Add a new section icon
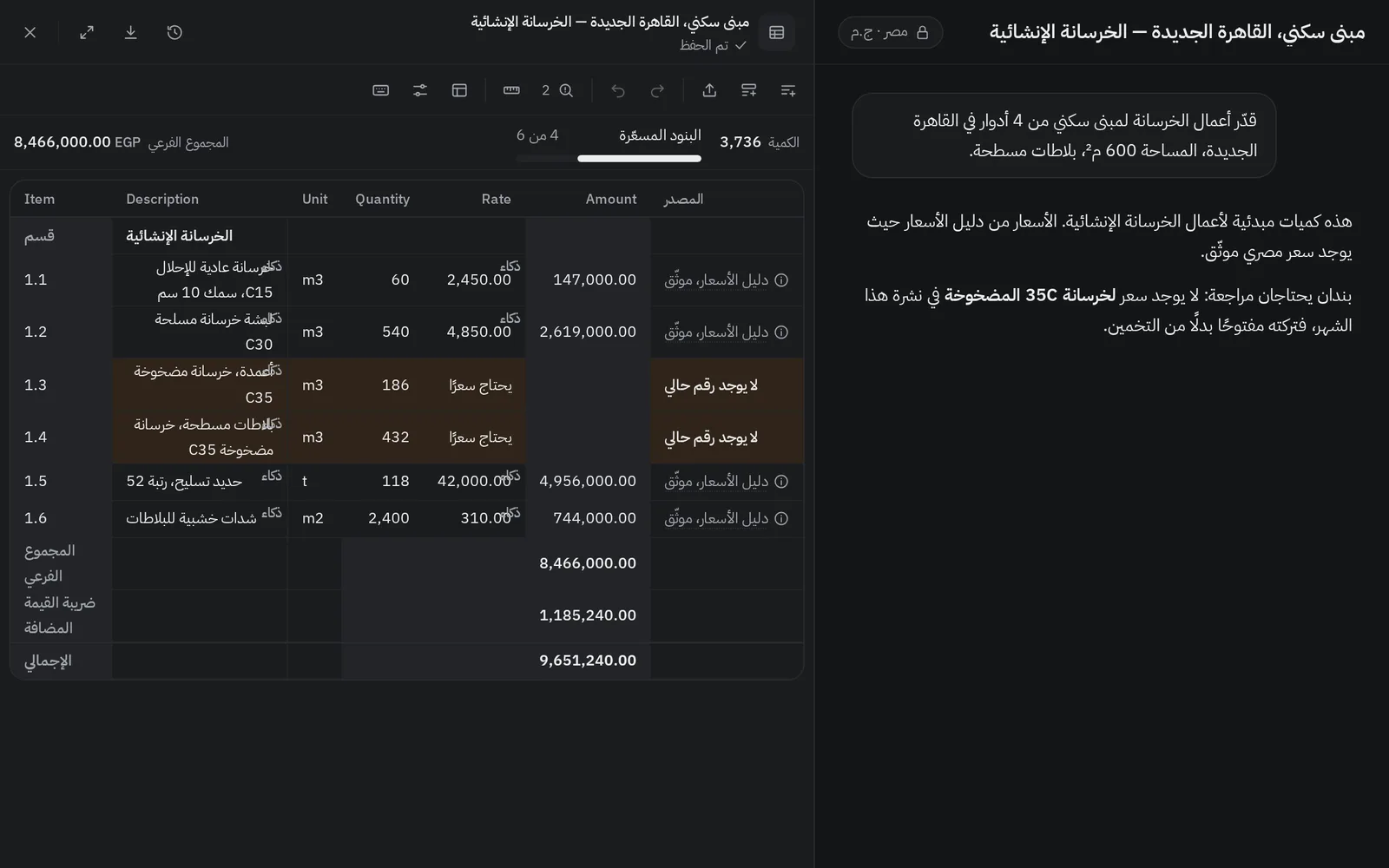Image resolution: width=1389 pixels, height=868 pixels. (749, 90)
